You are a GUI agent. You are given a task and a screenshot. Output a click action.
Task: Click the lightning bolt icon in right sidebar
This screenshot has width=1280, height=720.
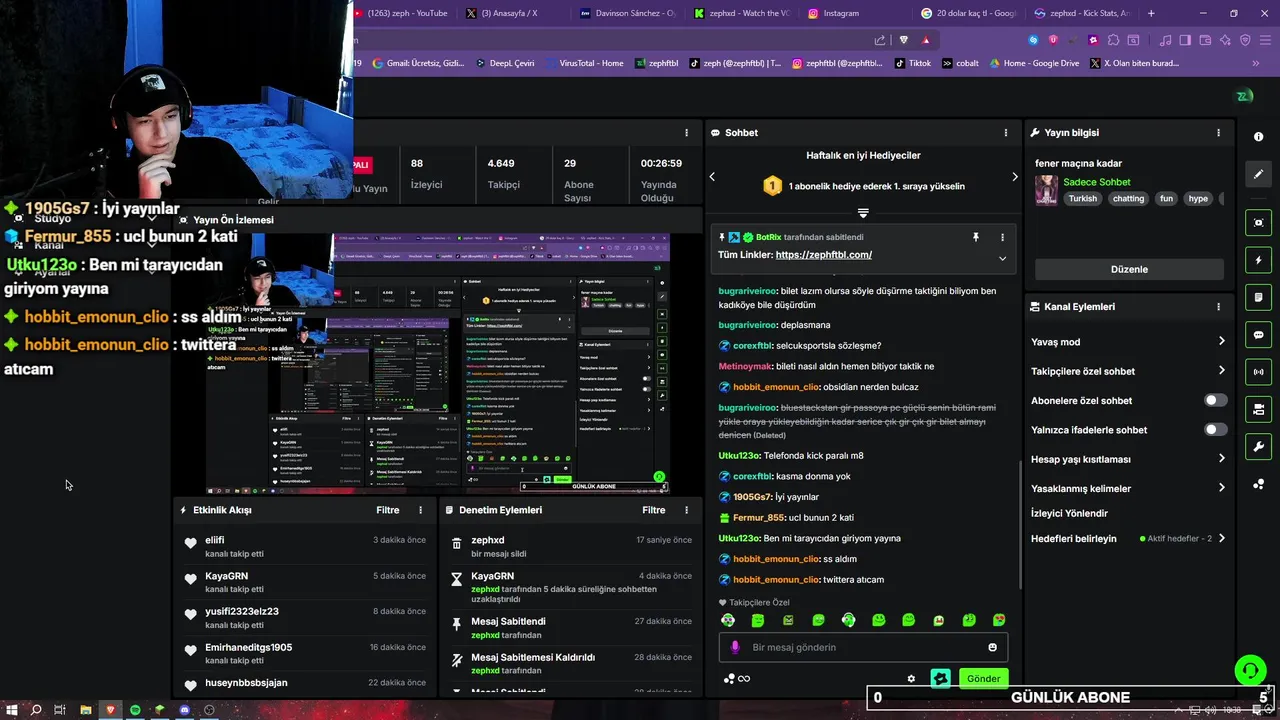[x=1258, y=260]
